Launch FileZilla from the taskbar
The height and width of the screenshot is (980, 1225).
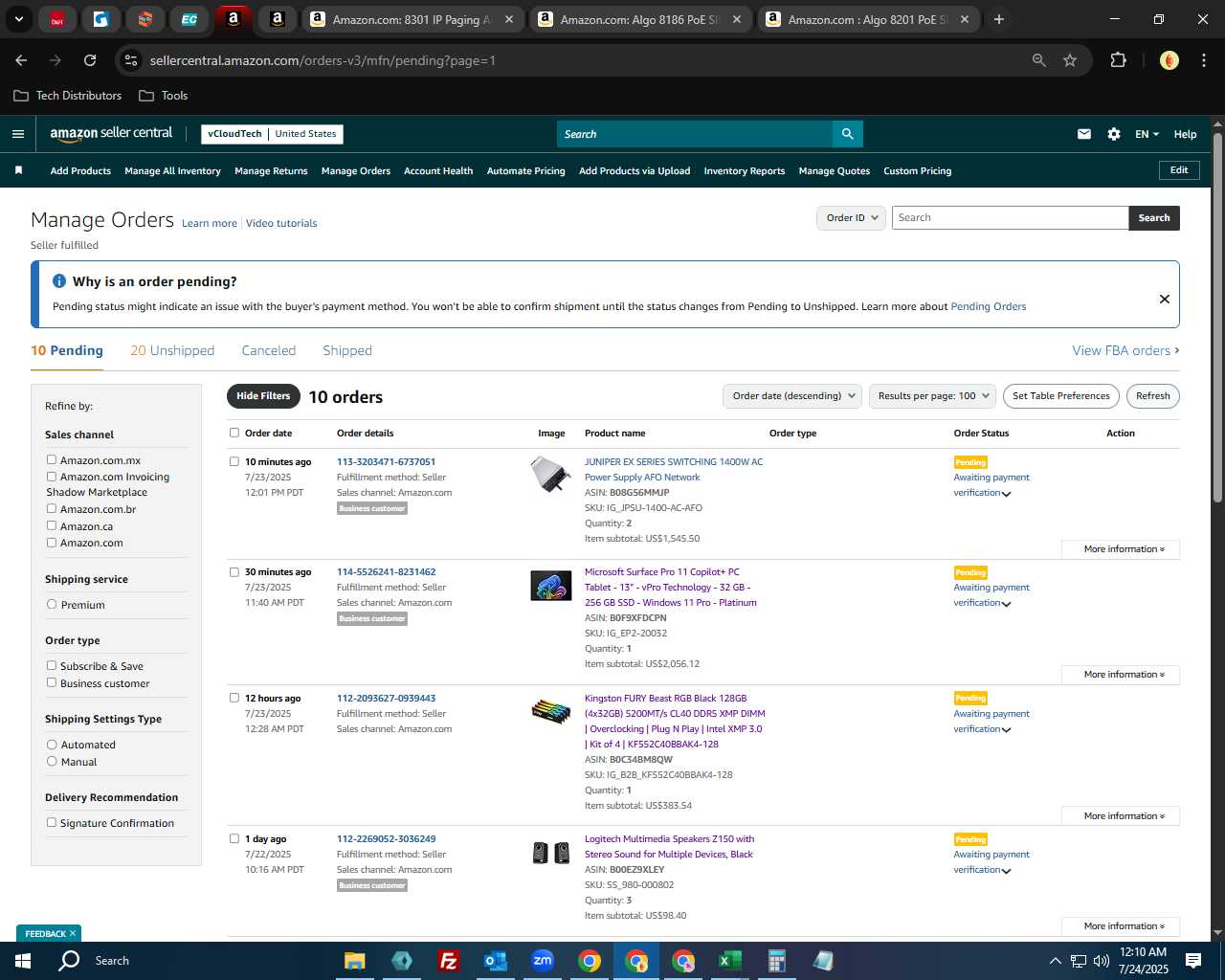point(448,961)
